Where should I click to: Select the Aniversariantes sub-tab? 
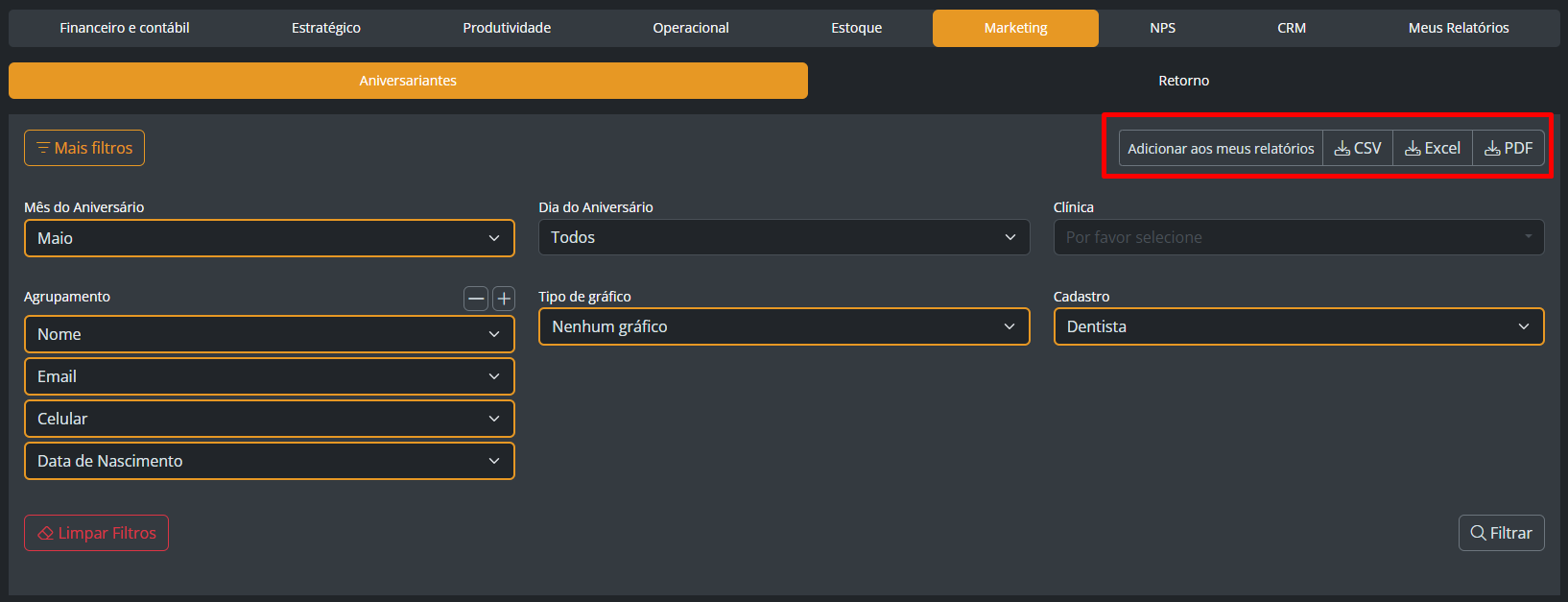pos(408,81)
